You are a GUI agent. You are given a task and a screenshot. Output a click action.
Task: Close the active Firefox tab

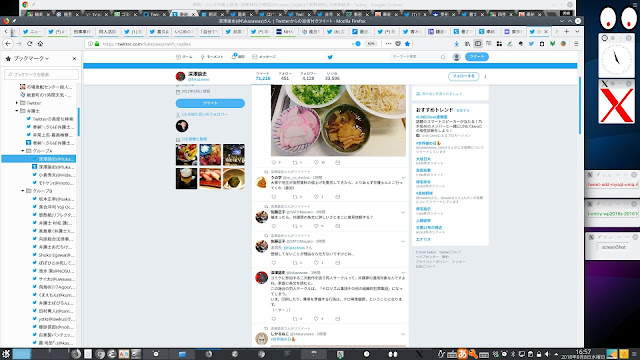[546, 31]
